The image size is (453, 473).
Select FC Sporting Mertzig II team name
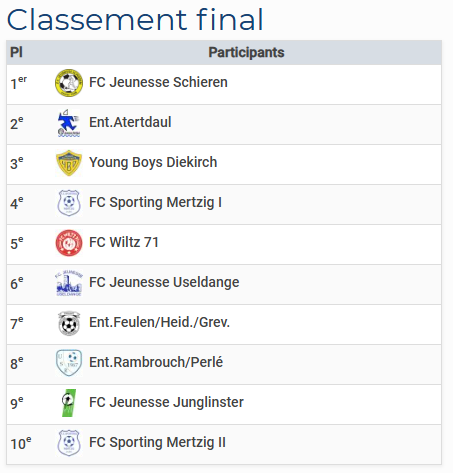(157, 443)
